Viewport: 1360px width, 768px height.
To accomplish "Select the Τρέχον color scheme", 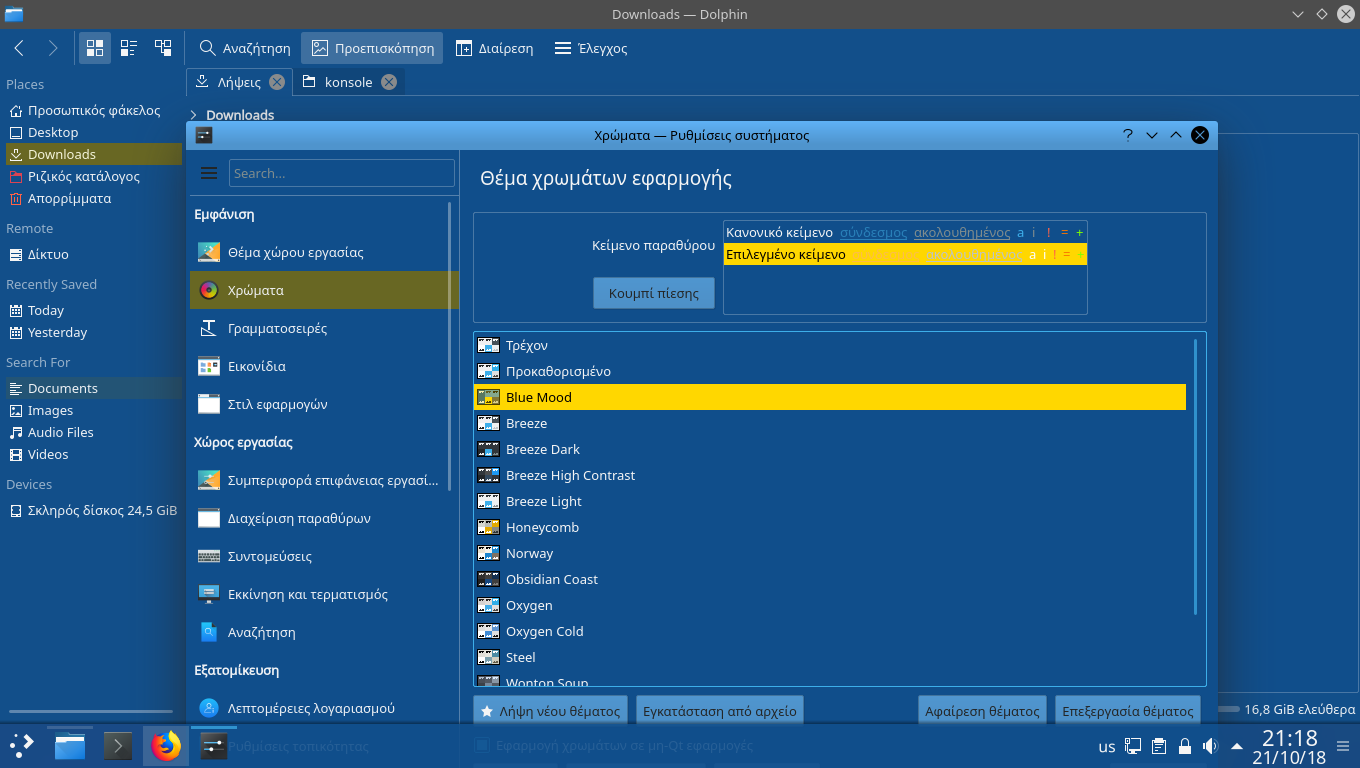I will [830, 345].
